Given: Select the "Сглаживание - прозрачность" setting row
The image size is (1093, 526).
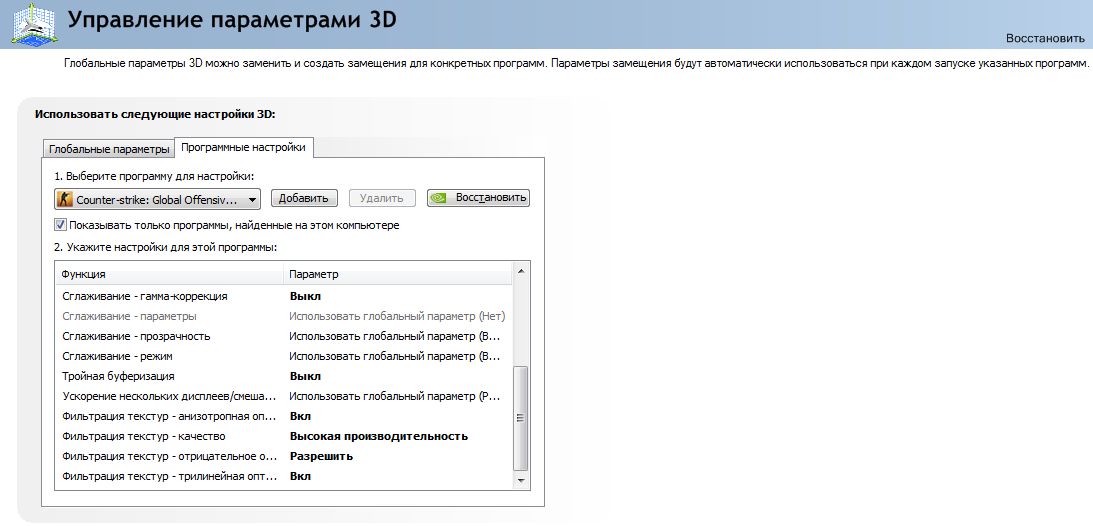Looking at the screenshot, I should point(284,336).
